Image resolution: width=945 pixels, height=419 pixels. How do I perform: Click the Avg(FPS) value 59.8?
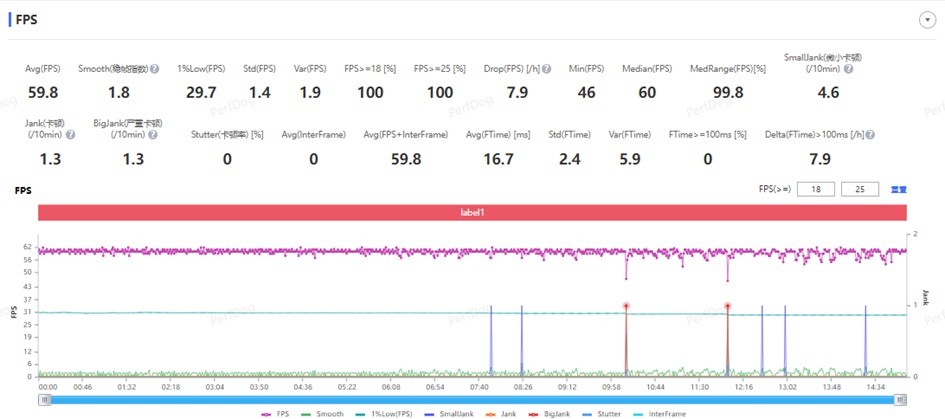click(x=43, y=92)
